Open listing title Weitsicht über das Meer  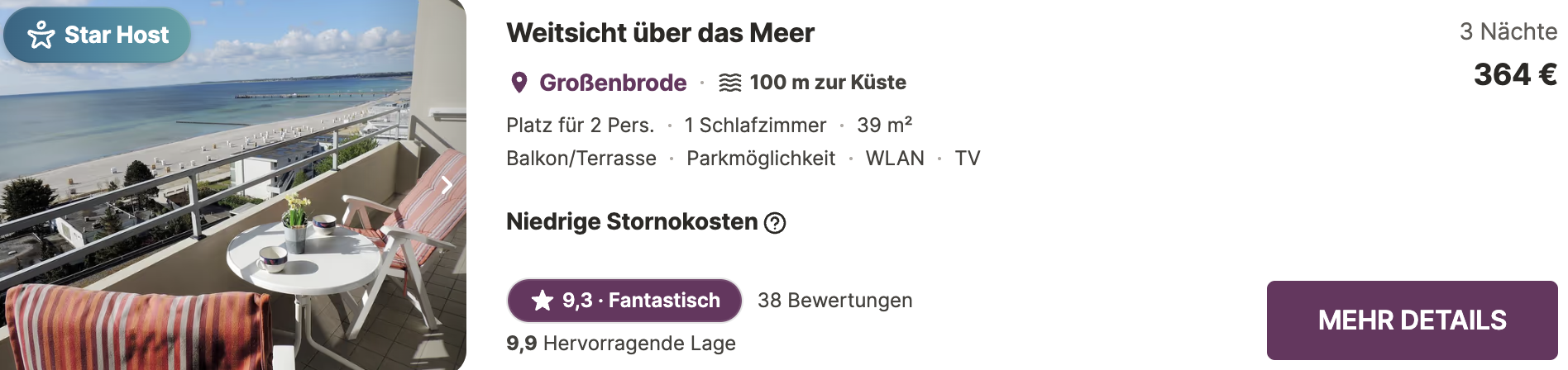coord(660,33)
